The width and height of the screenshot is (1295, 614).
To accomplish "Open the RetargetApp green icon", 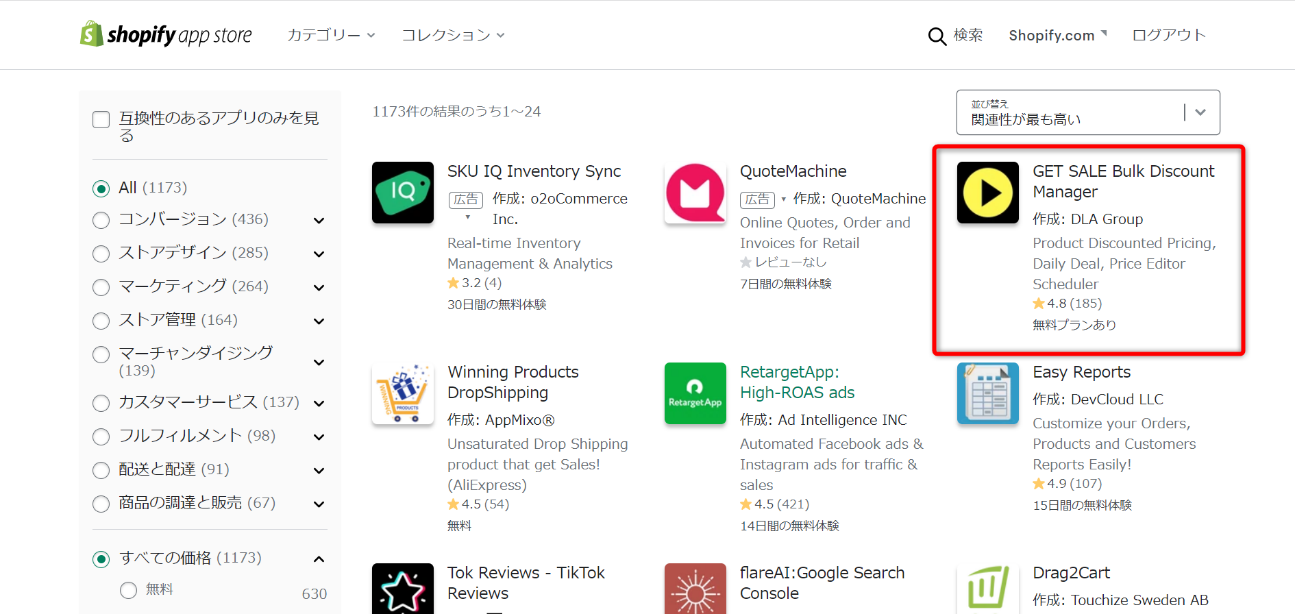I will tap(695, 393).
